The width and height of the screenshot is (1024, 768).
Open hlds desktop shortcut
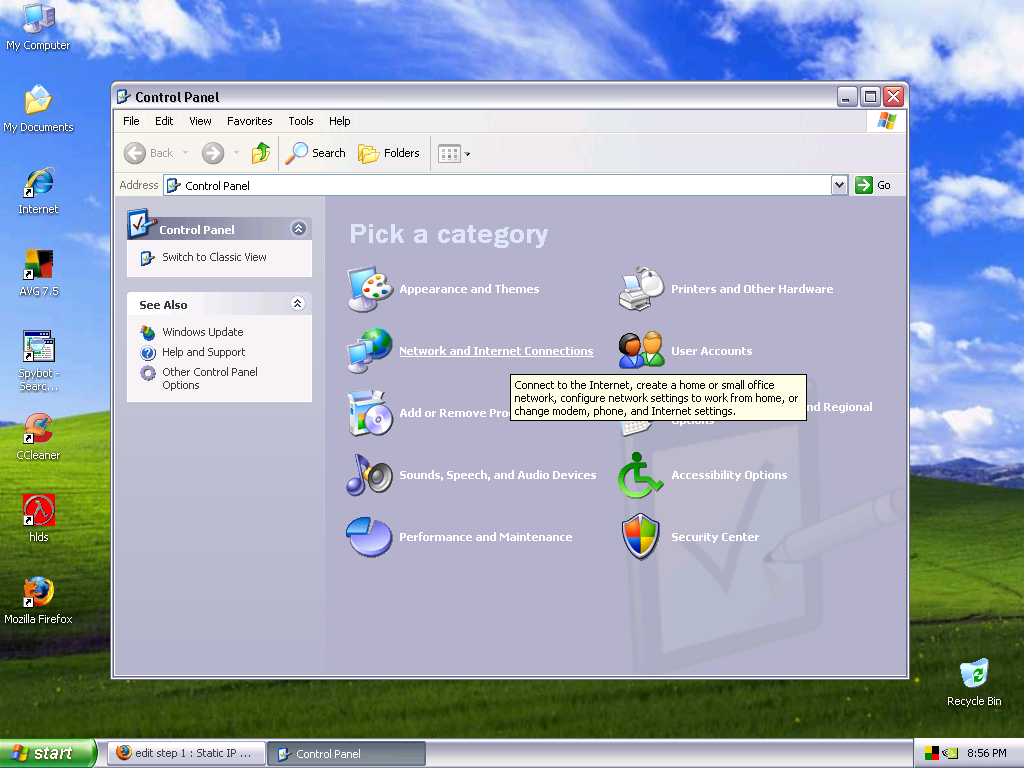click(x=39, y=519)
